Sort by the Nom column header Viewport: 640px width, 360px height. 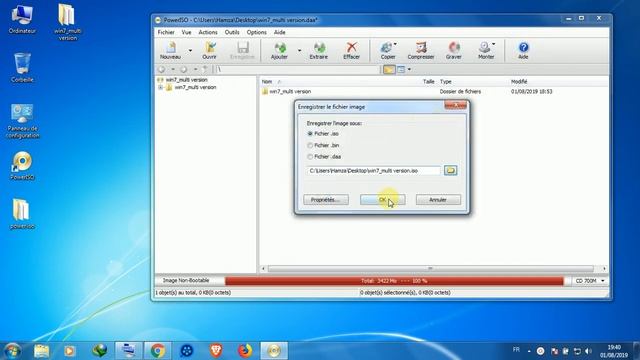click(x=267, y=82)
